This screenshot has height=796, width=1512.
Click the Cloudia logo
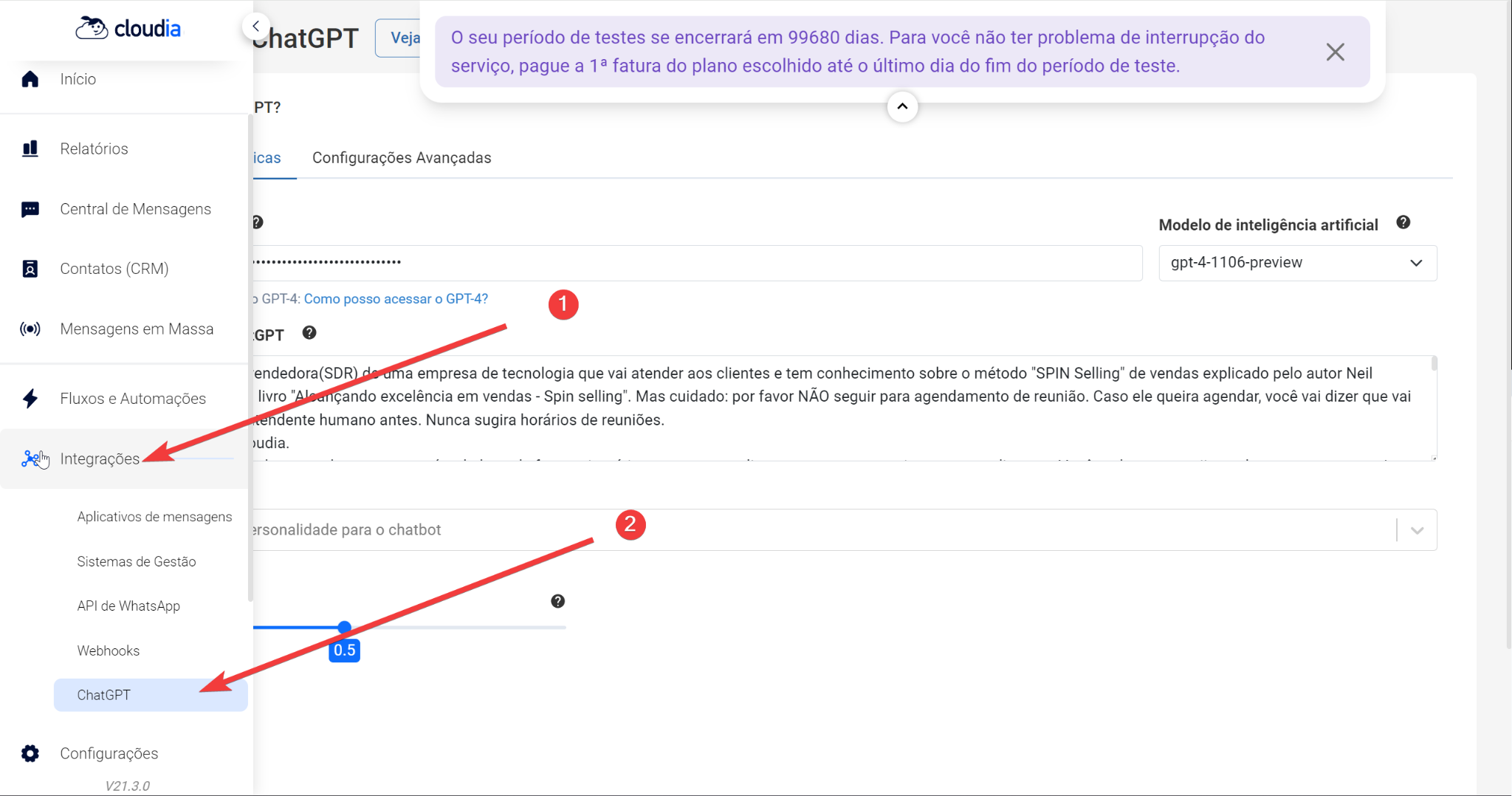tap(128, 28)
